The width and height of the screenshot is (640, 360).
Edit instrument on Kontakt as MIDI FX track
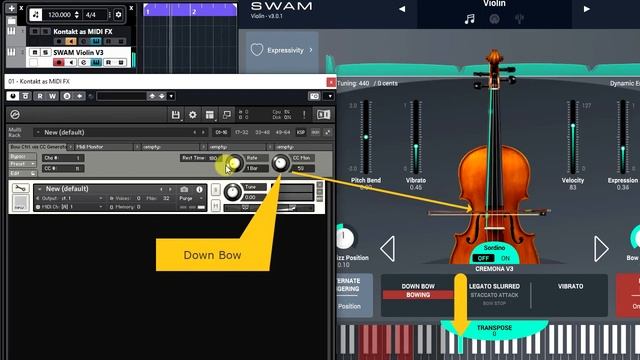tap(96, 41)
